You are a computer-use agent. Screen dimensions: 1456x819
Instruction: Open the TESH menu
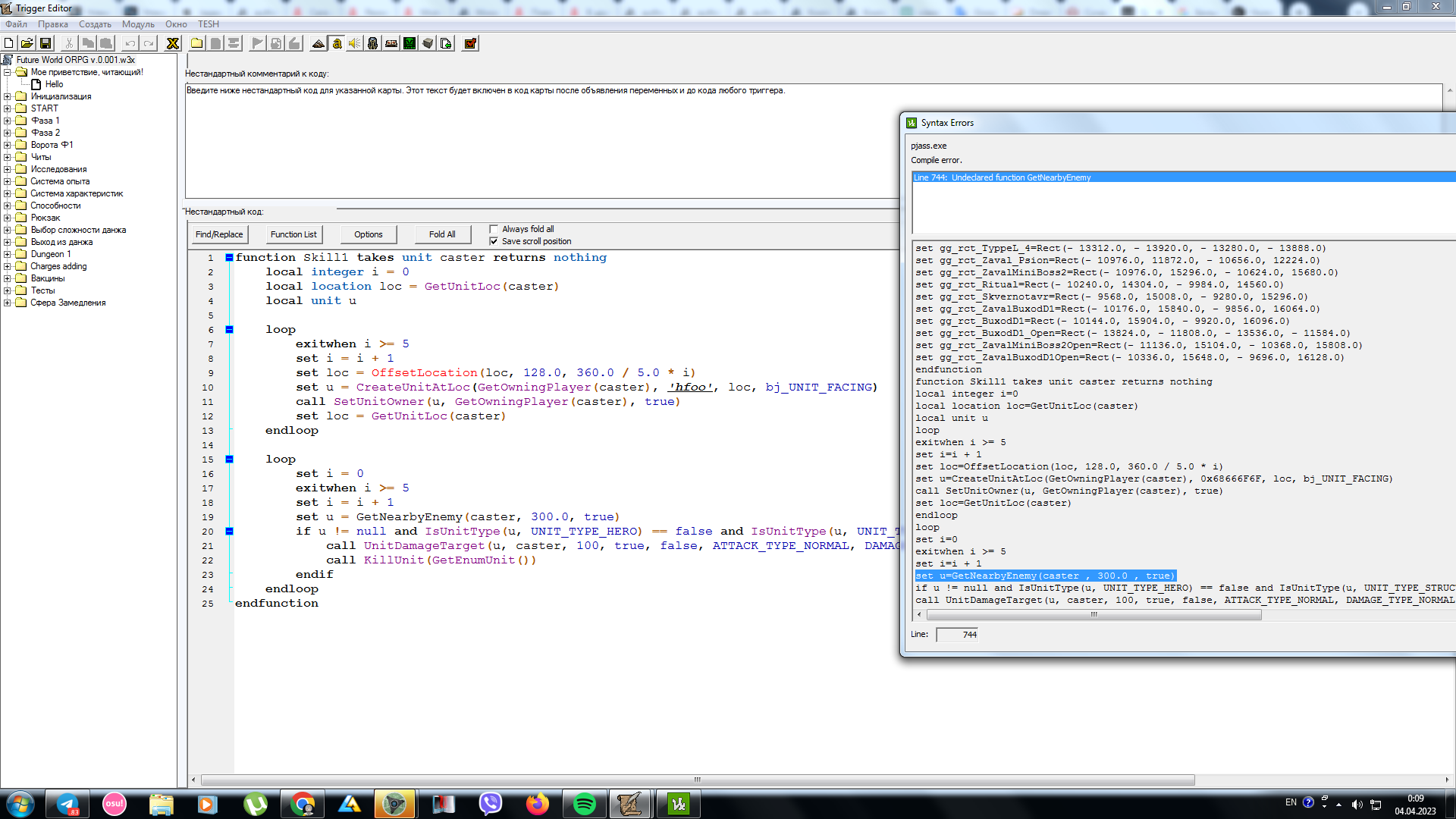tap(209, 24)
